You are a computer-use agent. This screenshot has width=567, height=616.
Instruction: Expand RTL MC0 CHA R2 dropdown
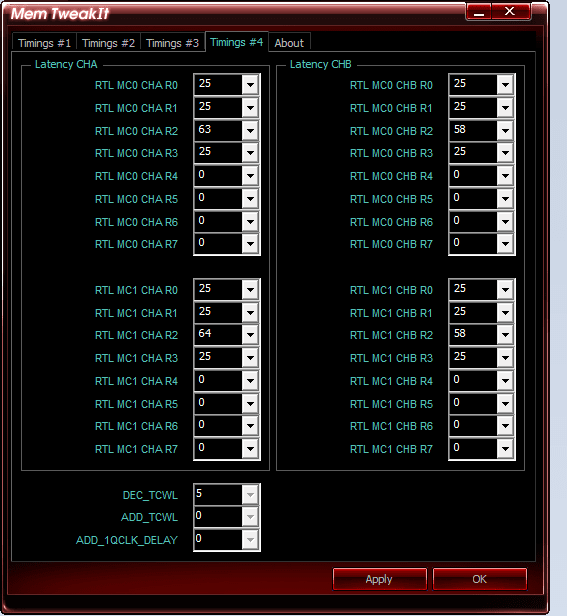click(x=250, y=130)
